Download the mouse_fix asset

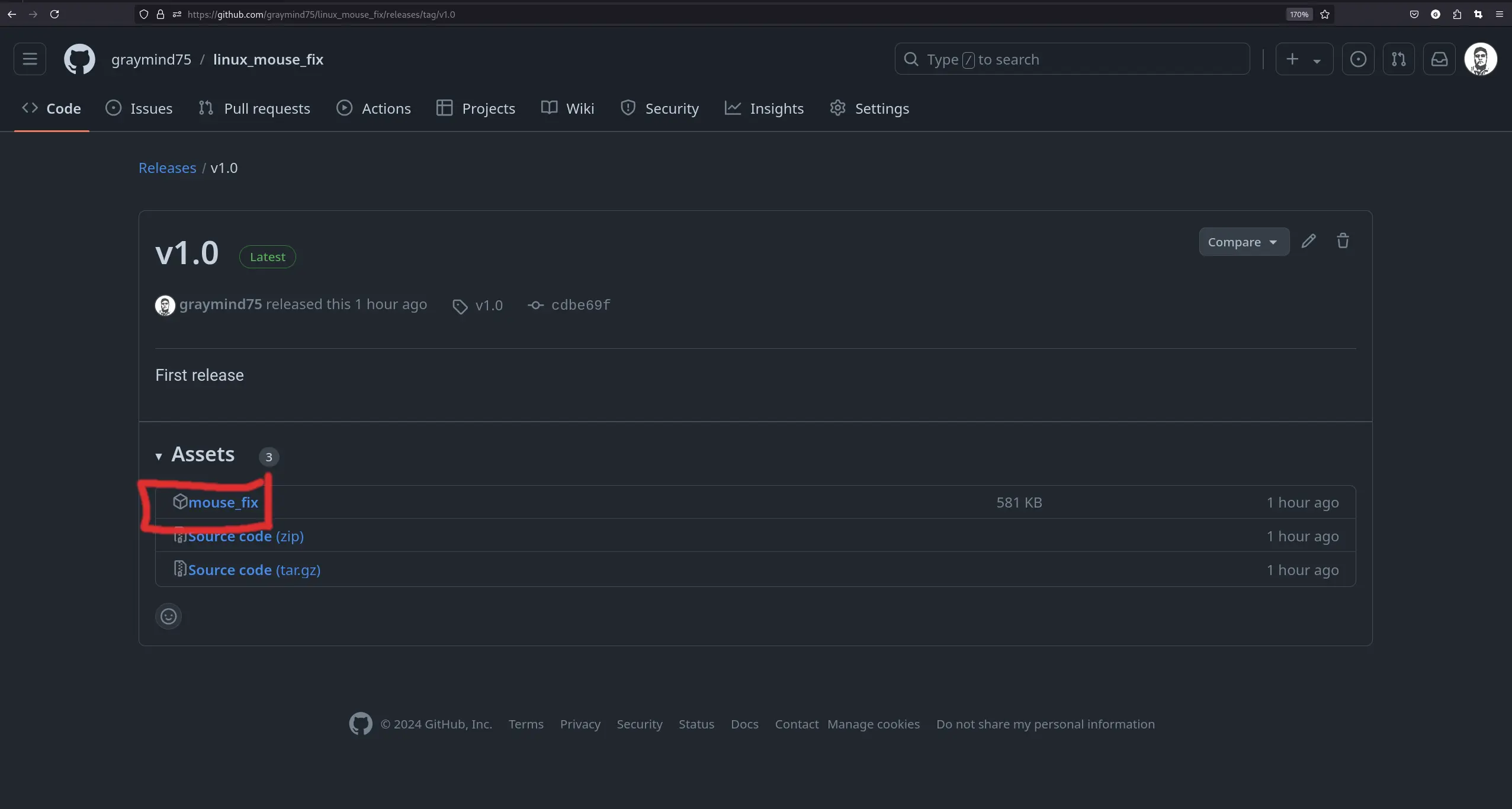coord(222,502)
